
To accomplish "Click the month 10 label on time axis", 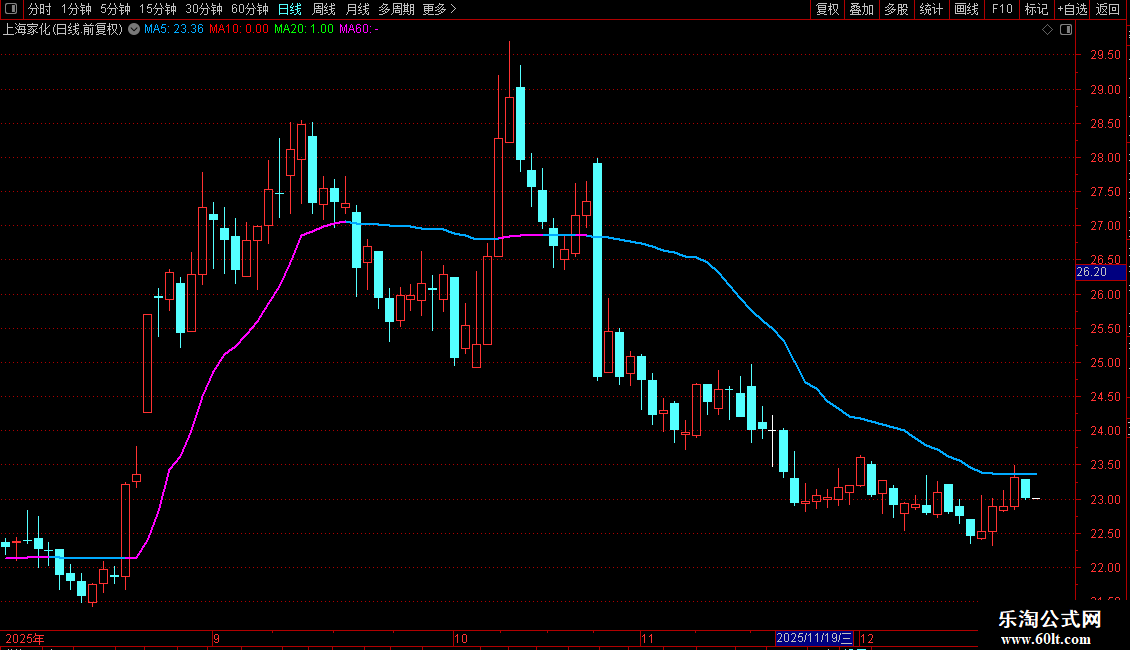I will click(461, 638).
